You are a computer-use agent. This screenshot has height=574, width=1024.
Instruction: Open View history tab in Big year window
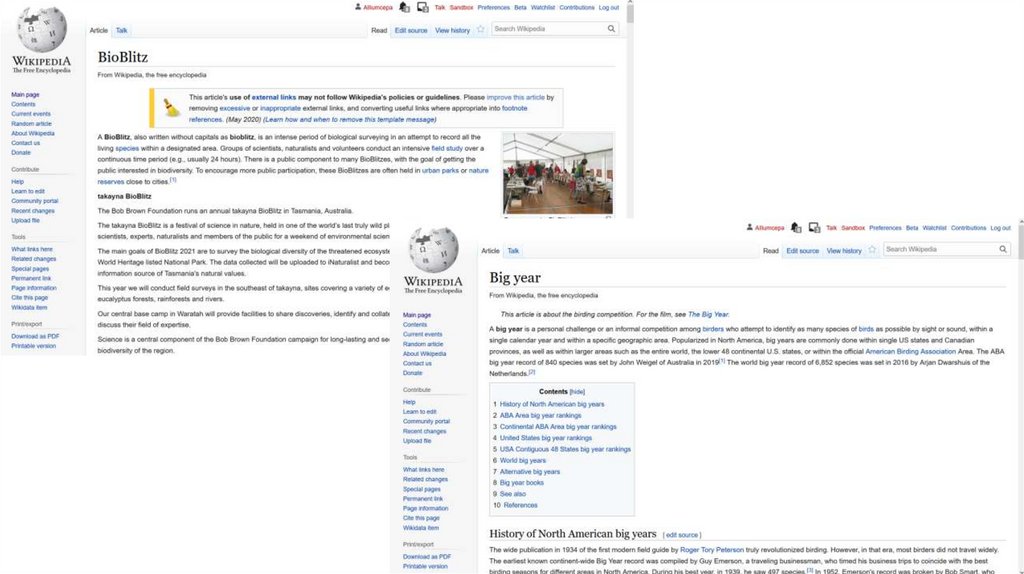pos(844,251)
